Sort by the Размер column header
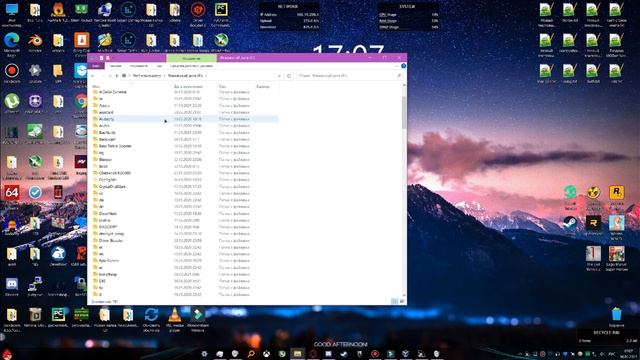Viewport: 640px width, 360px height. 263,87
